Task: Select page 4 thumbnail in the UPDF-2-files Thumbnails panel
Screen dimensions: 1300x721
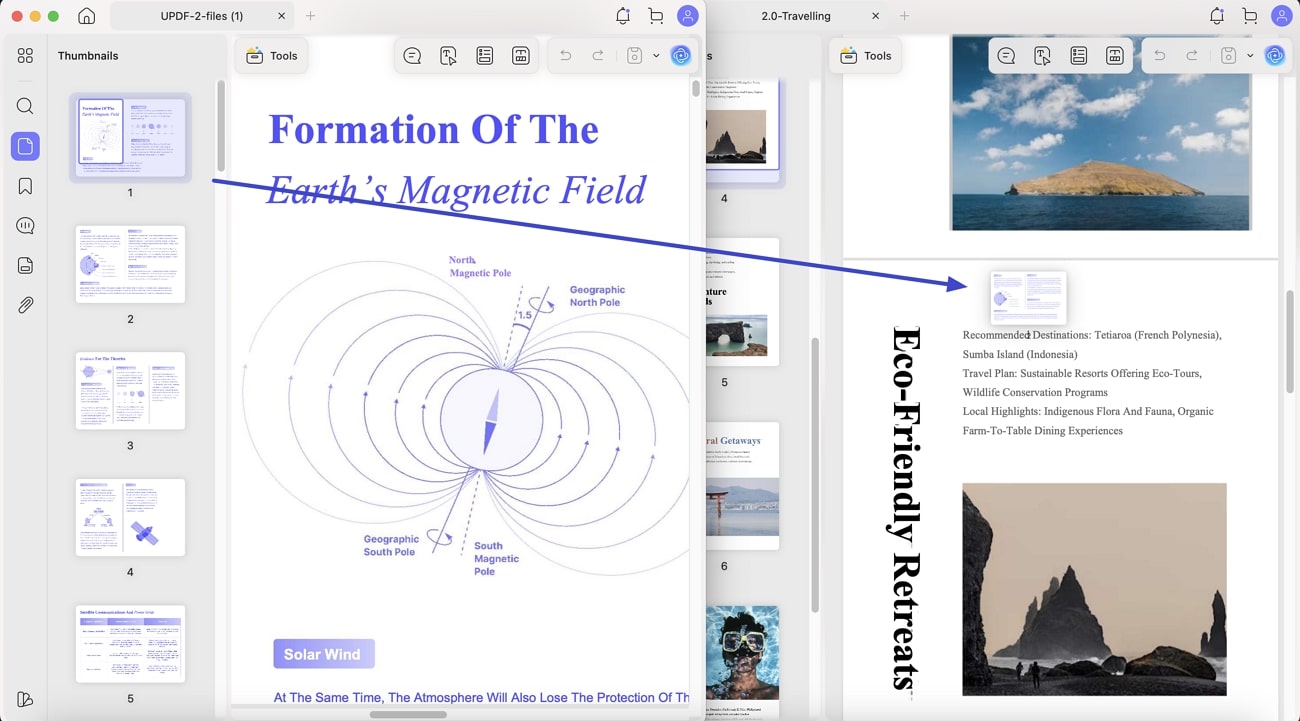Action: click(x=130, y=517)
